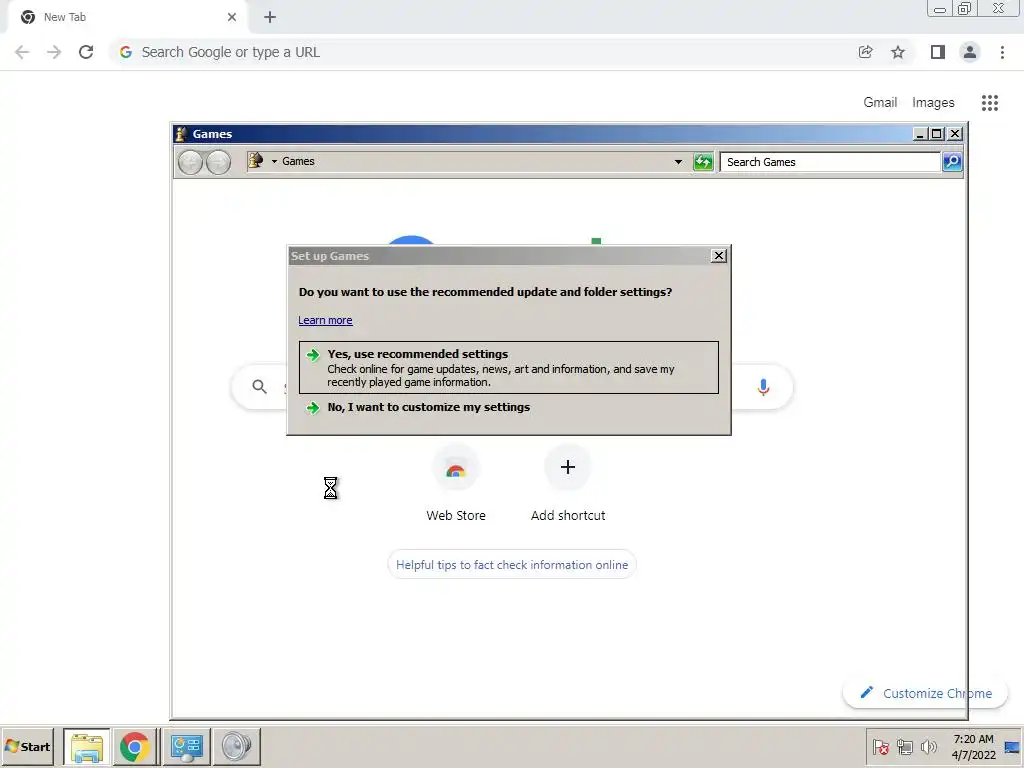Viewport: 1024px width, 768px height.
Task: Open Gmail link
Action: pos(880,103)
